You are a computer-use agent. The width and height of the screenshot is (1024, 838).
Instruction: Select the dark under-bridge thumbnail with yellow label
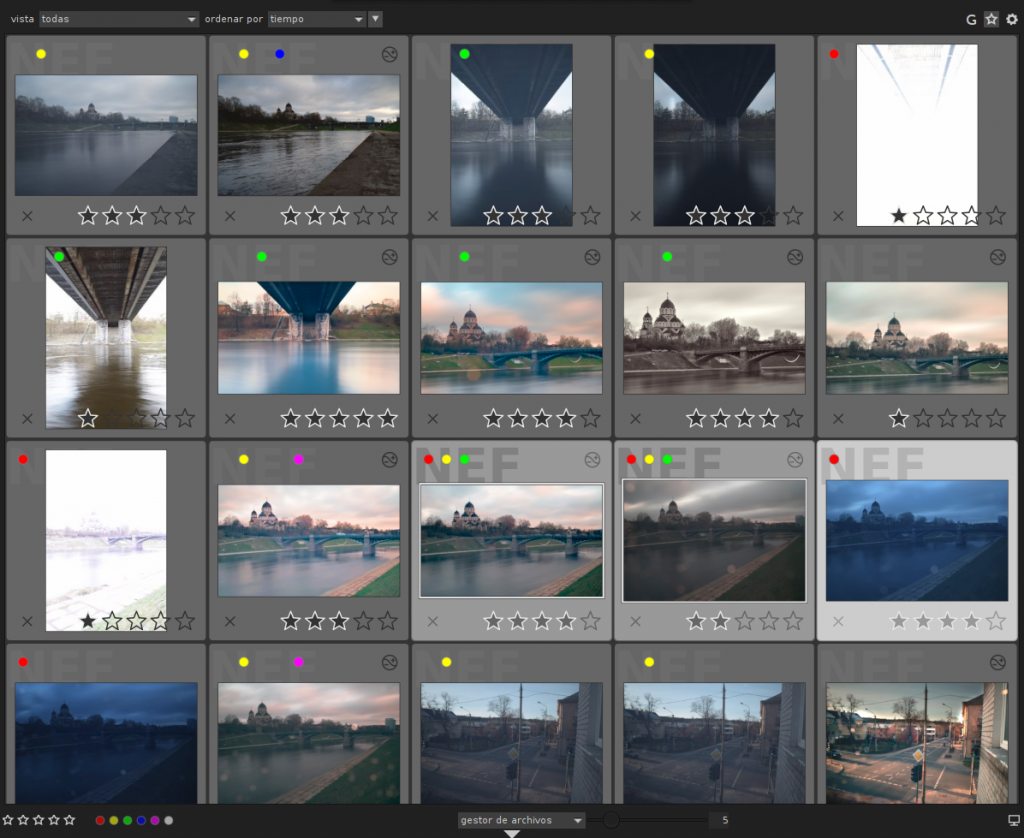coord(714,135)
